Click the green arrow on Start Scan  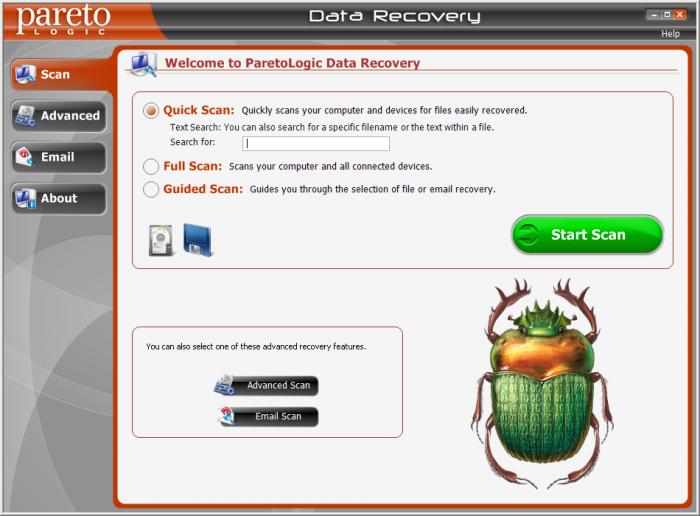529,235
